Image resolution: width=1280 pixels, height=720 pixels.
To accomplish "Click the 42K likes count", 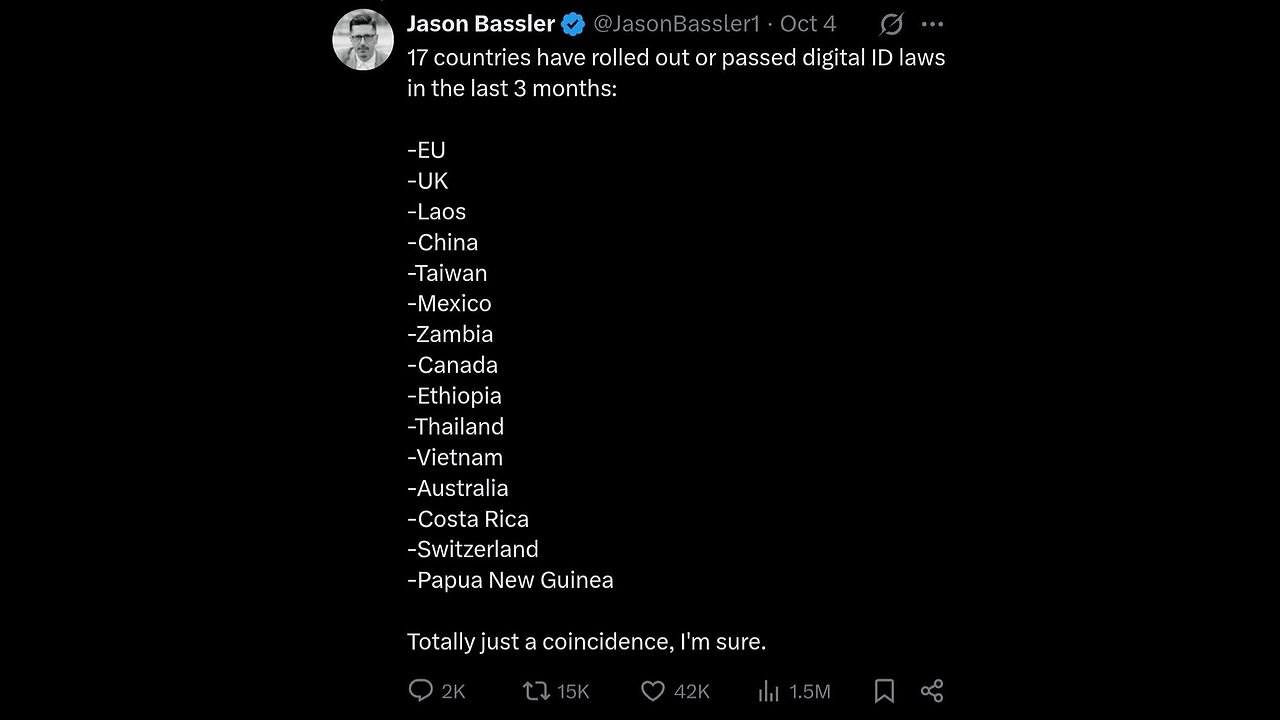I will point(691,691).
